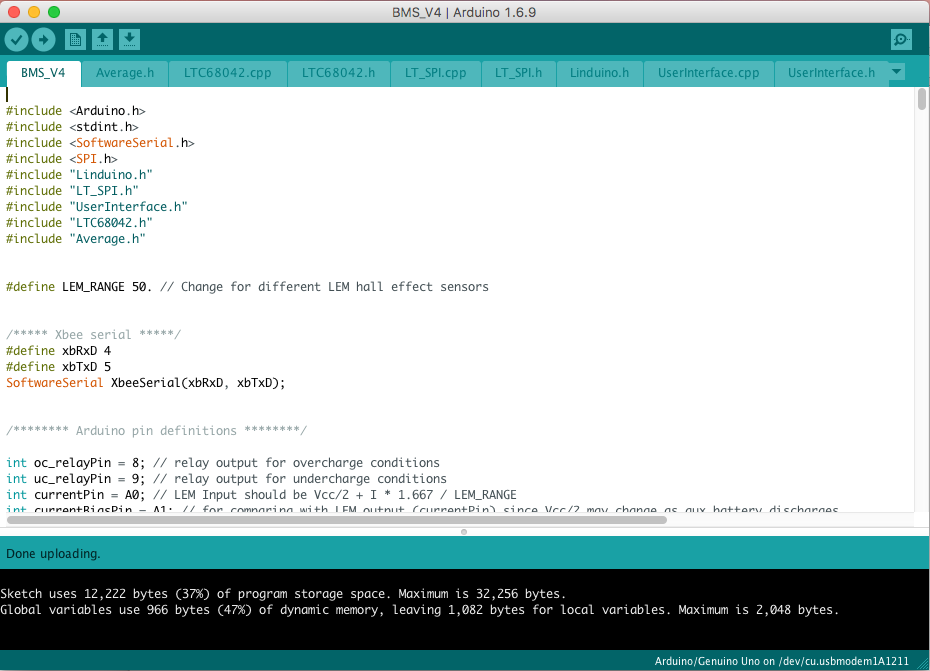Show the Linduino.h tab
This screenshot has height=671, width=930.
coord(599,73)
